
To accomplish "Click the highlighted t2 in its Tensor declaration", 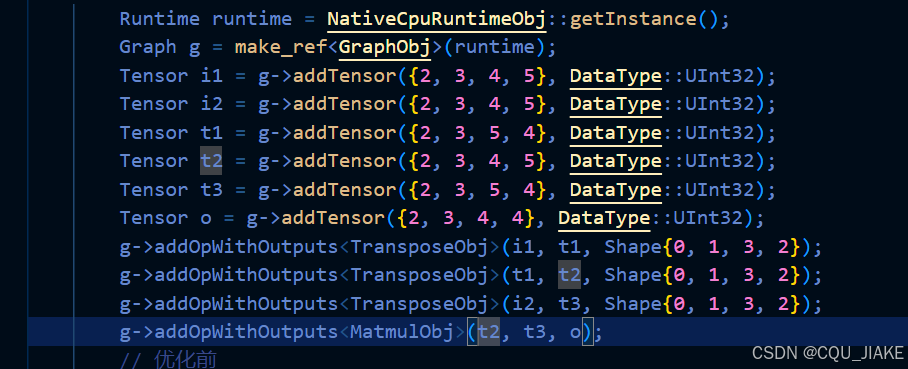I will click(211, 161).
